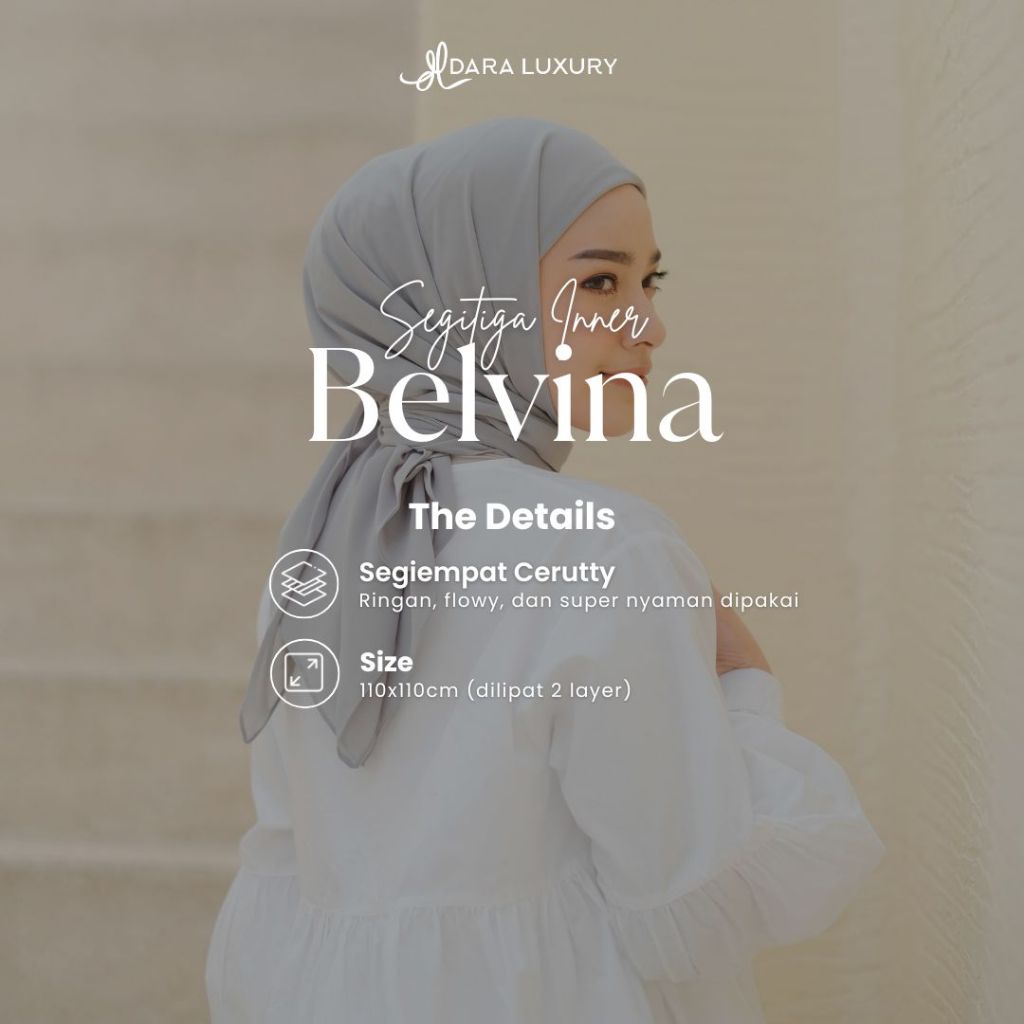Click the Segiempat Cerutty label
This screenshot has height=1024, width=1024.
point(487,572)
